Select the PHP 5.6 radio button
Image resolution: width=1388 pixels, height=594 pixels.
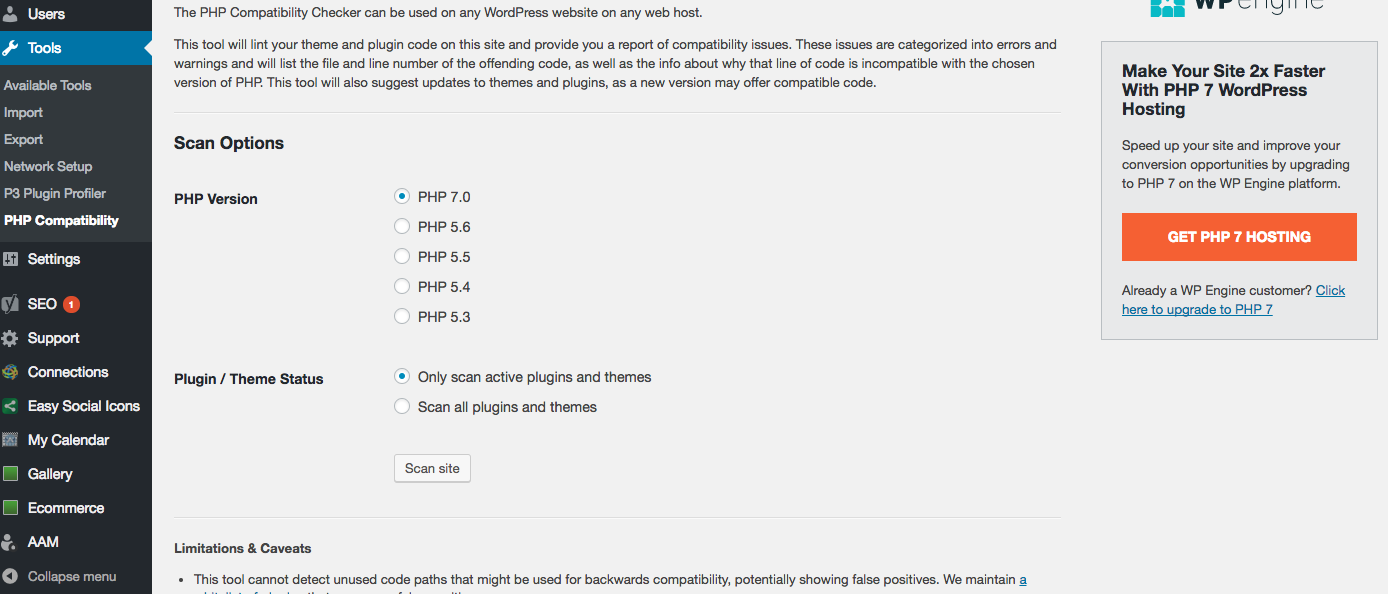pyautogui.click(x=402, y=227)
